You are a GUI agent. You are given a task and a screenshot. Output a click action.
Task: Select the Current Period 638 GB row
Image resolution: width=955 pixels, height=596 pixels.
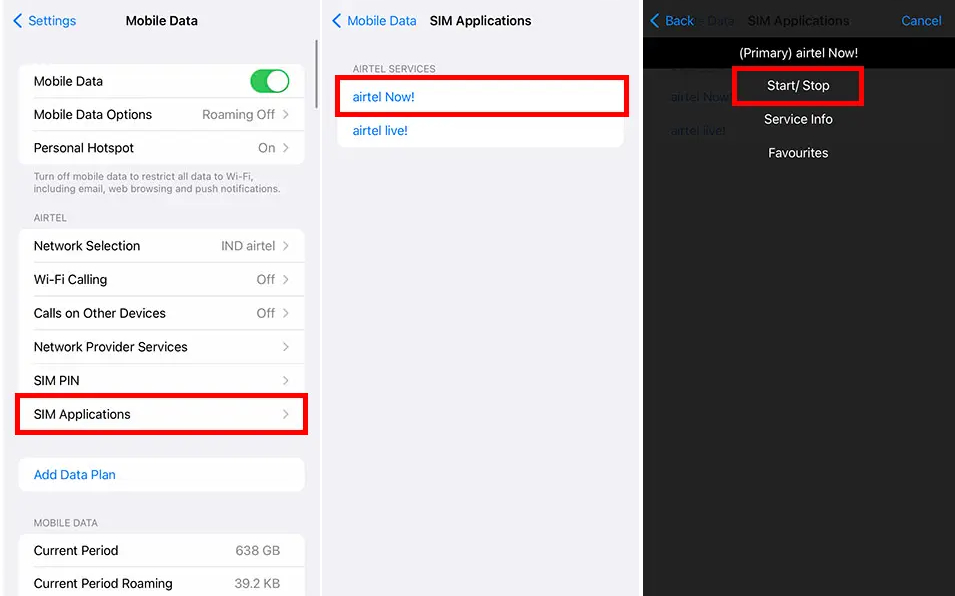pos(161,550)
